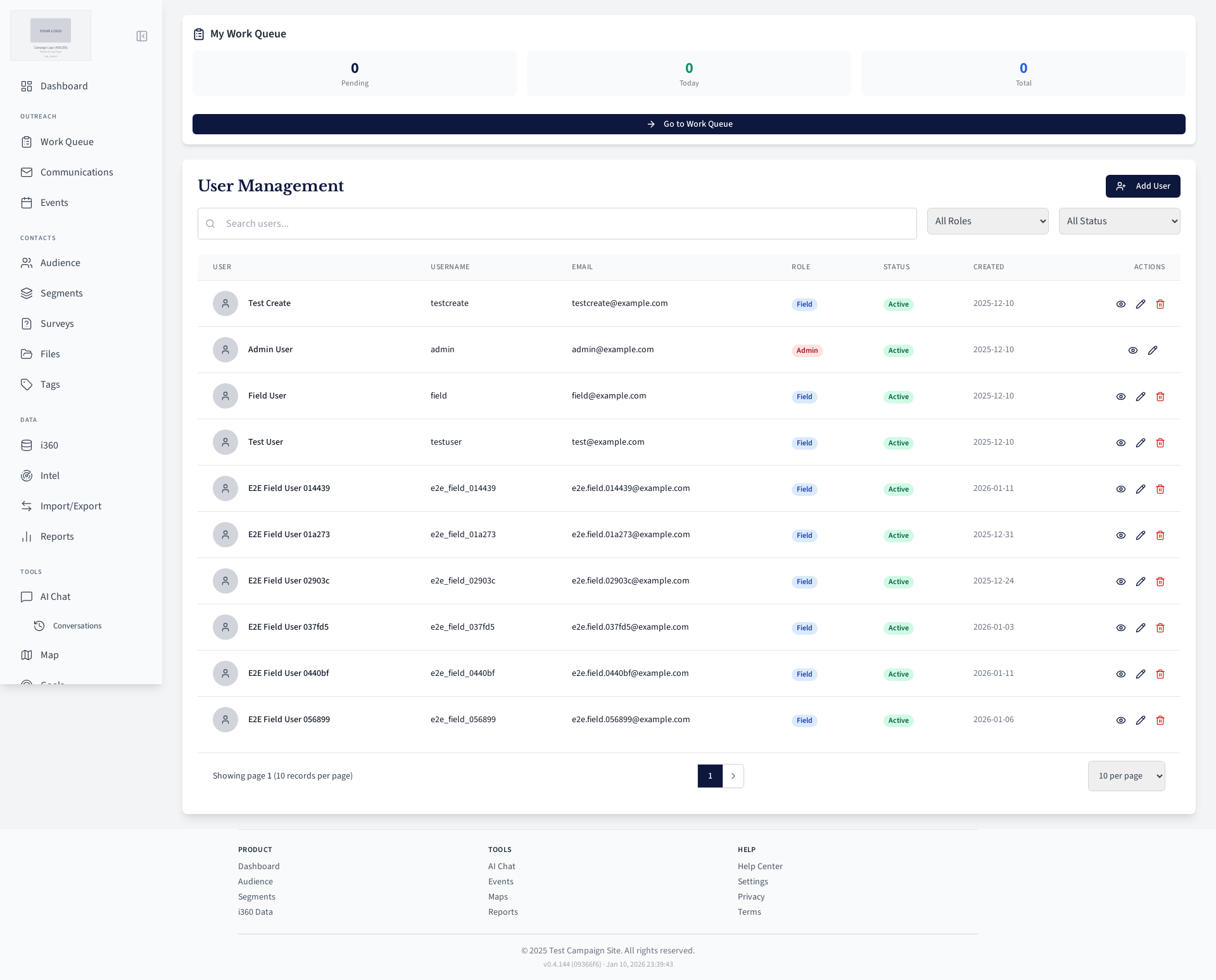Click the Intel sidebar icon
Image resolution: width=1216 pixels, height=980 pixels.
(x=27, y=476)
